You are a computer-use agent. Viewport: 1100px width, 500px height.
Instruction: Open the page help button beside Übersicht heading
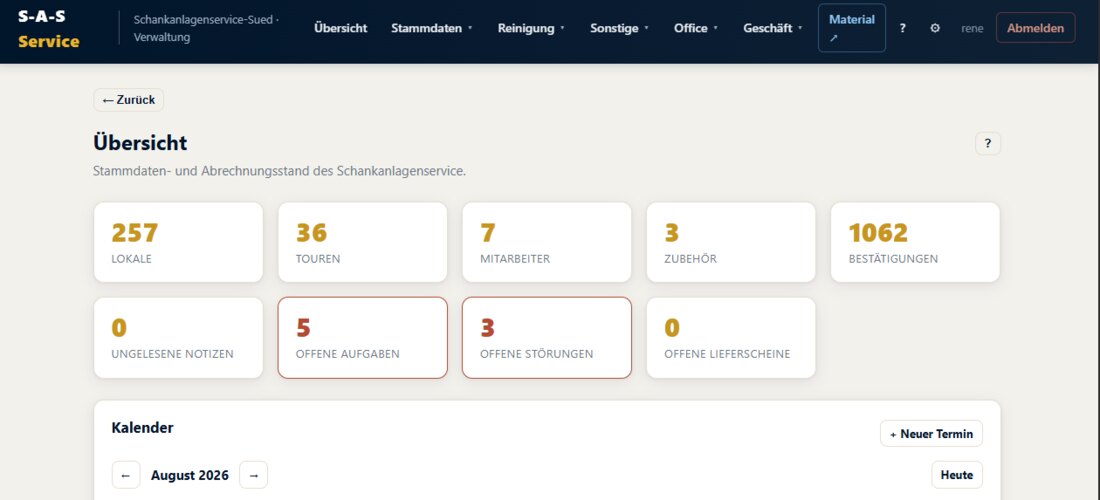(x=988, y=144)
